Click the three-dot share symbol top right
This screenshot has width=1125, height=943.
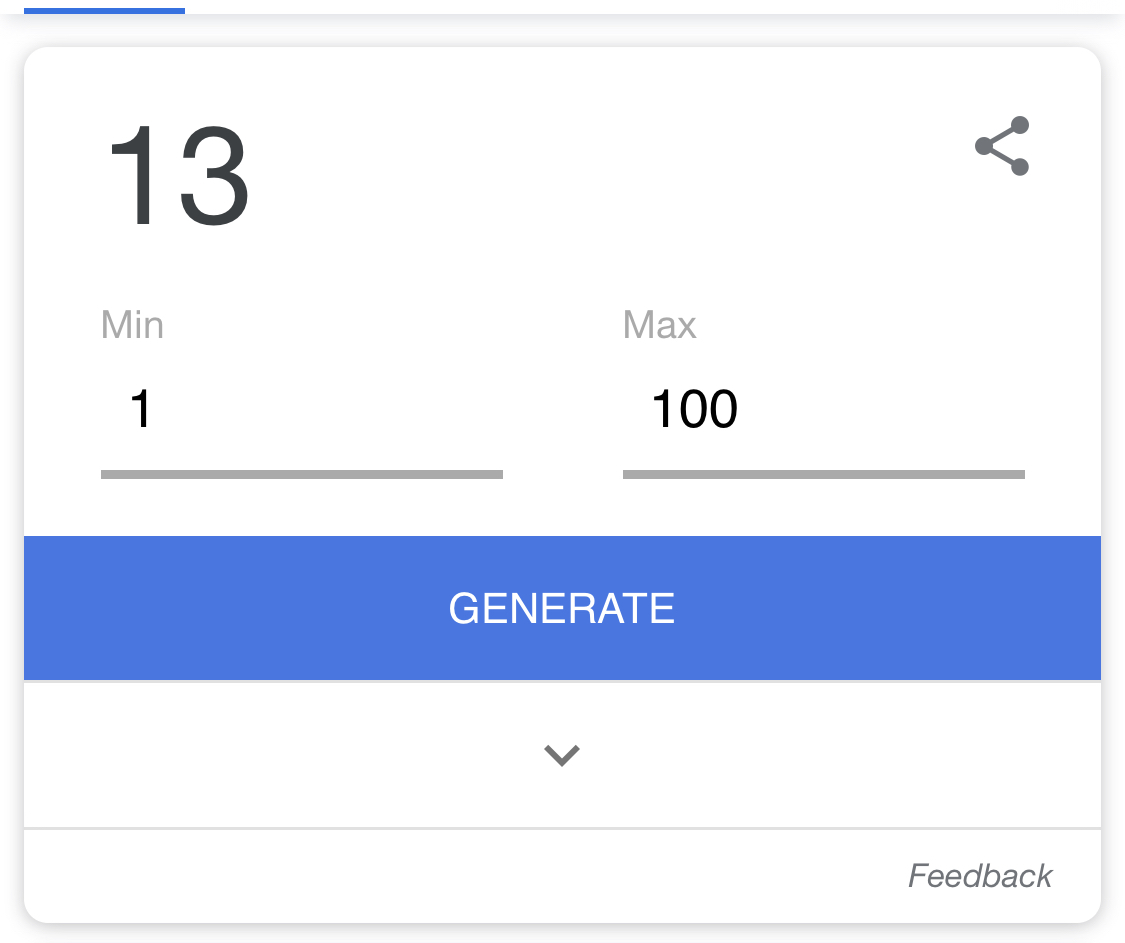(x=1002, y=146)
